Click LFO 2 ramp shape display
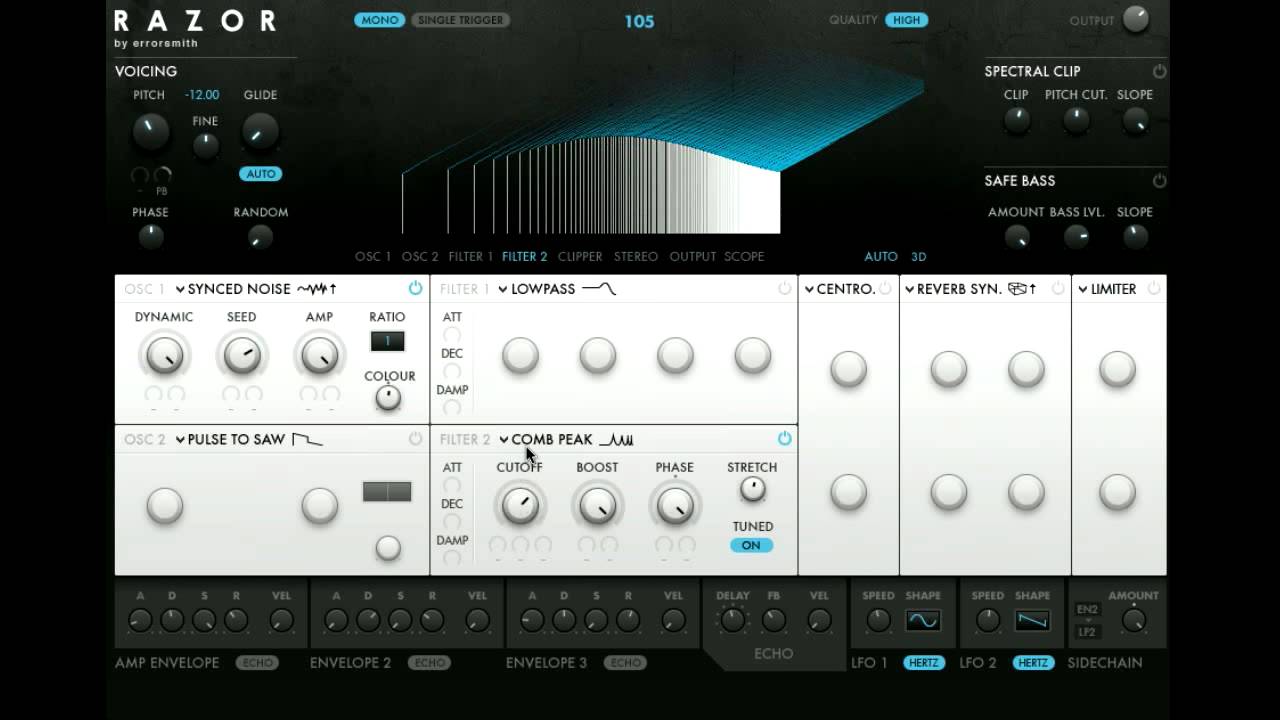 pos(1032,621)
